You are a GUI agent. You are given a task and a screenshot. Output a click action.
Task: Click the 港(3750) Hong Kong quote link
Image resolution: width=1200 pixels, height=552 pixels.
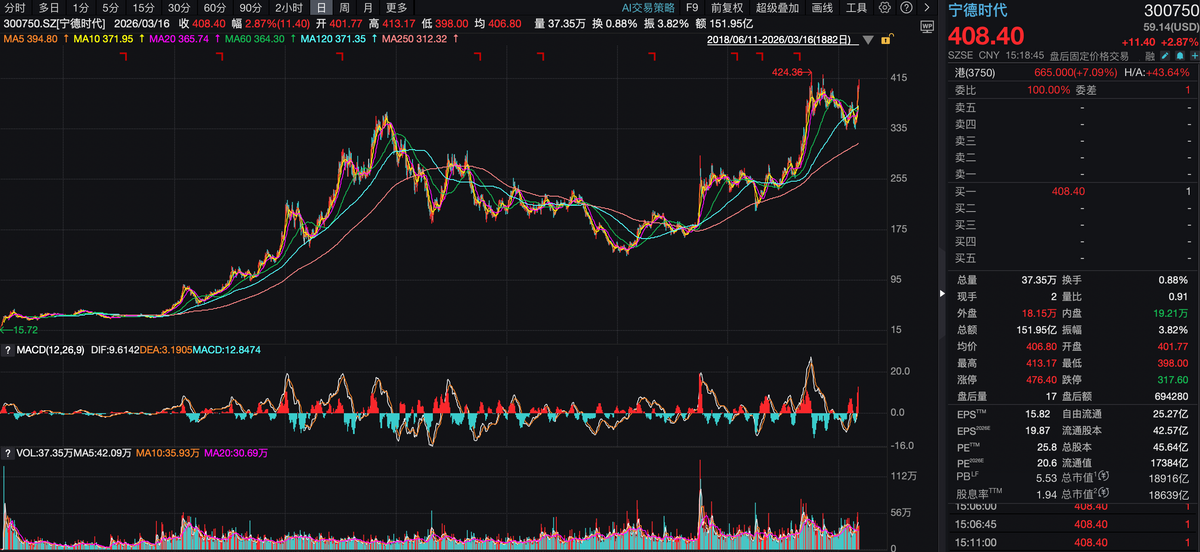pos(974,73)
